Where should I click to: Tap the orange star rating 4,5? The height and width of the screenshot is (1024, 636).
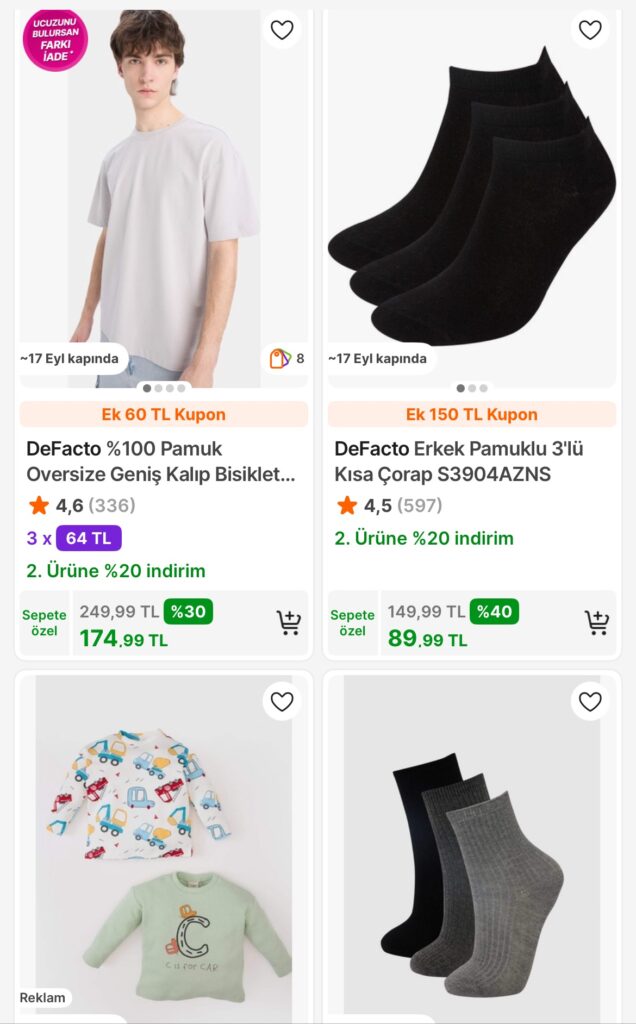(x=347, y=505)
